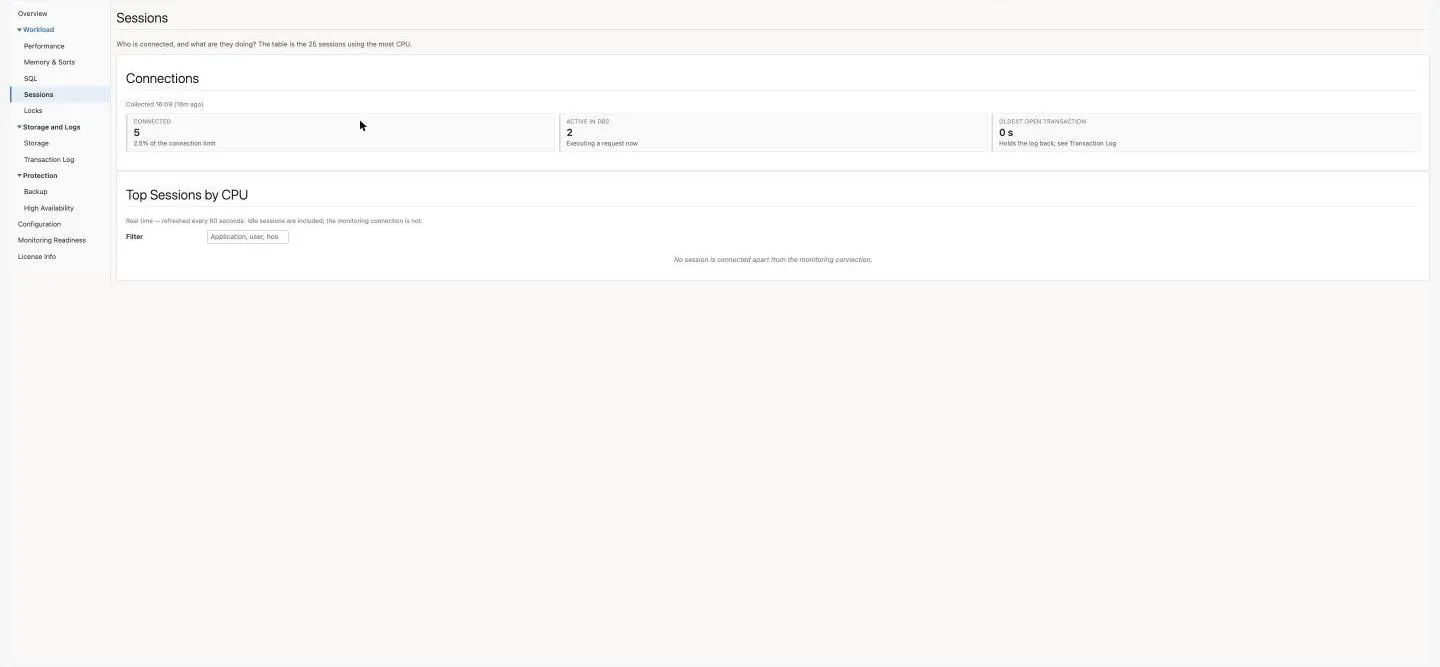This screenshot has height=667, width=1440.
Task: Select the Sessions sidebar item
Action: (60, 95)
